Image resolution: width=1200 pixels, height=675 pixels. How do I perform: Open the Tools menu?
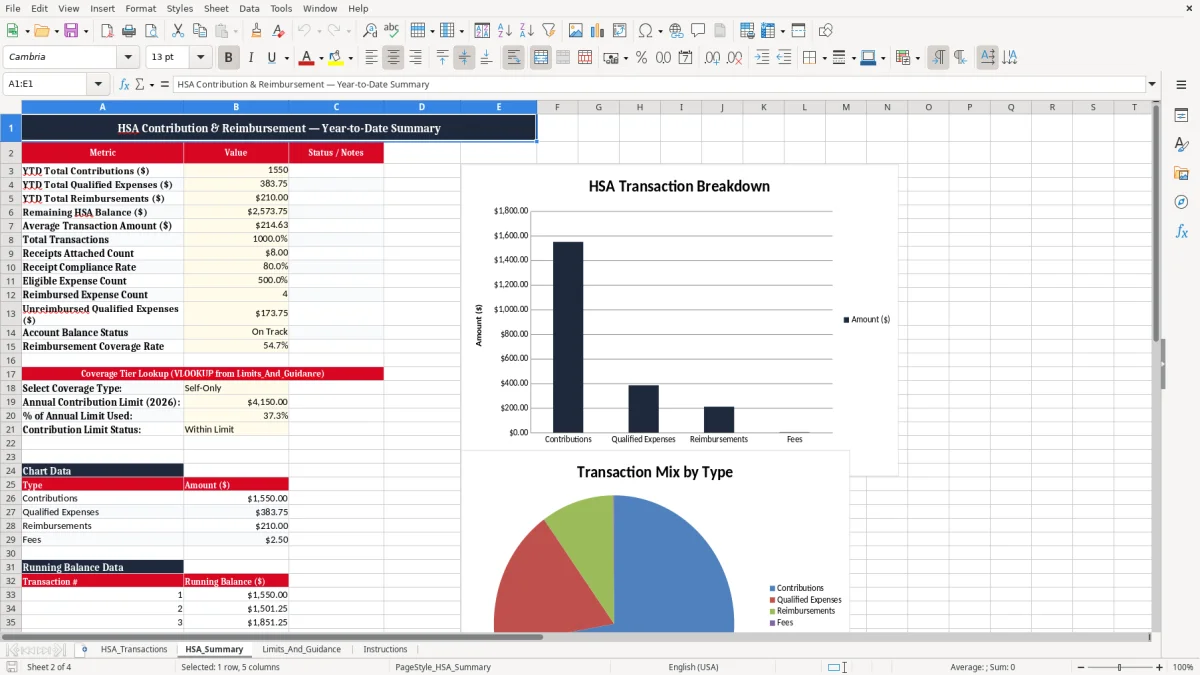pyautogui.click(x=281, y=8)
